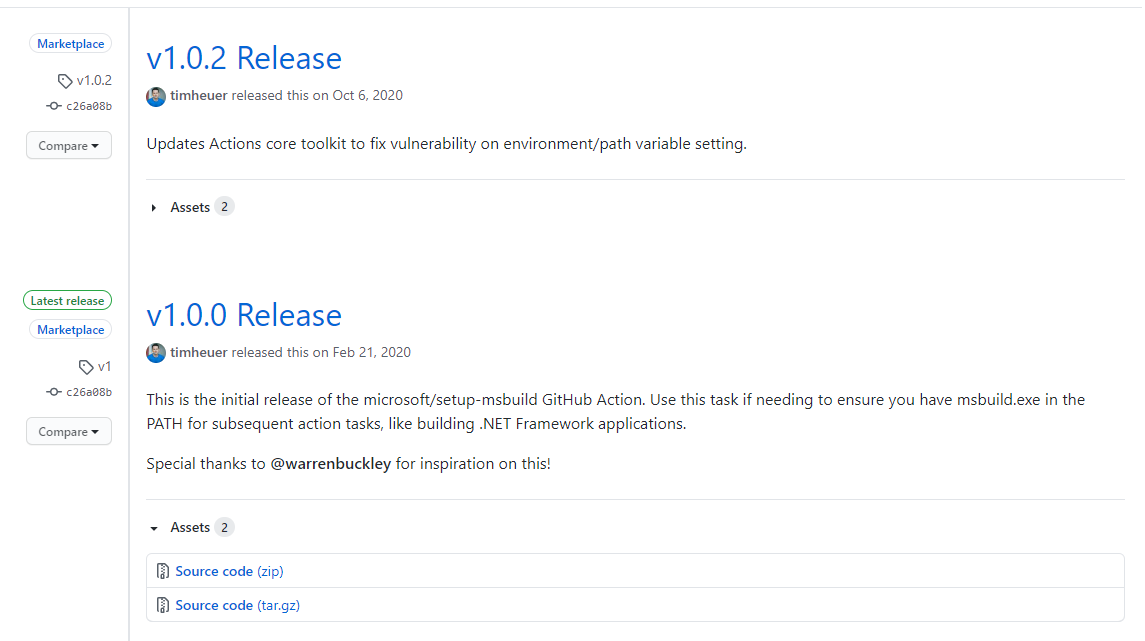Open the v1.0.0 Release title

[244, 315]
